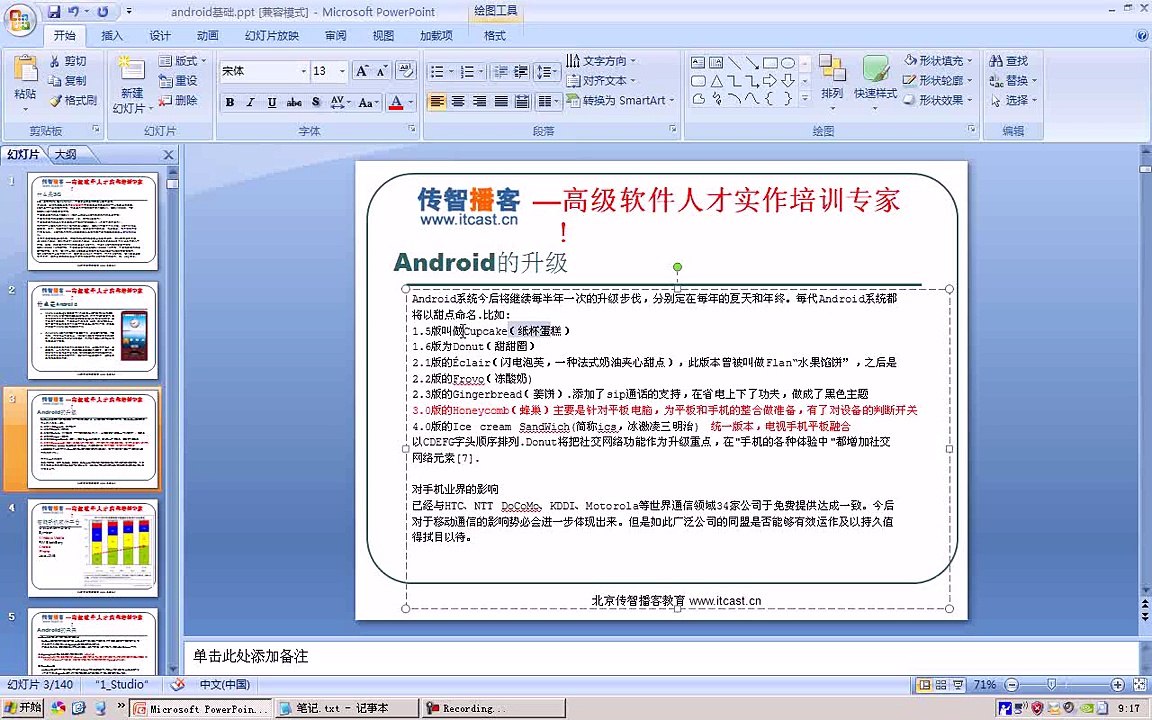Select the Text Box shape
The image size is (1152, 720).
click(698, 62)
